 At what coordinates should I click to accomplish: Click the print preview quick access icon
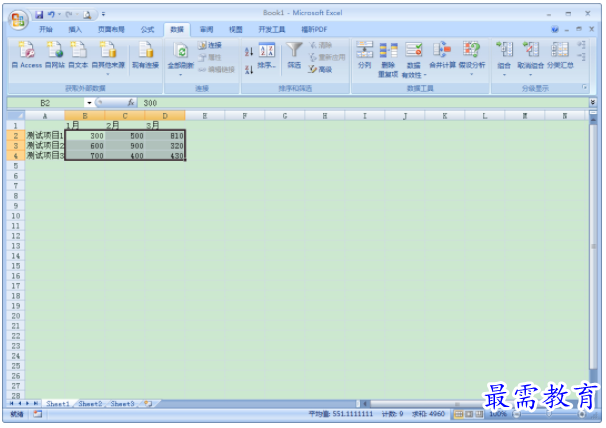[87, 15]
